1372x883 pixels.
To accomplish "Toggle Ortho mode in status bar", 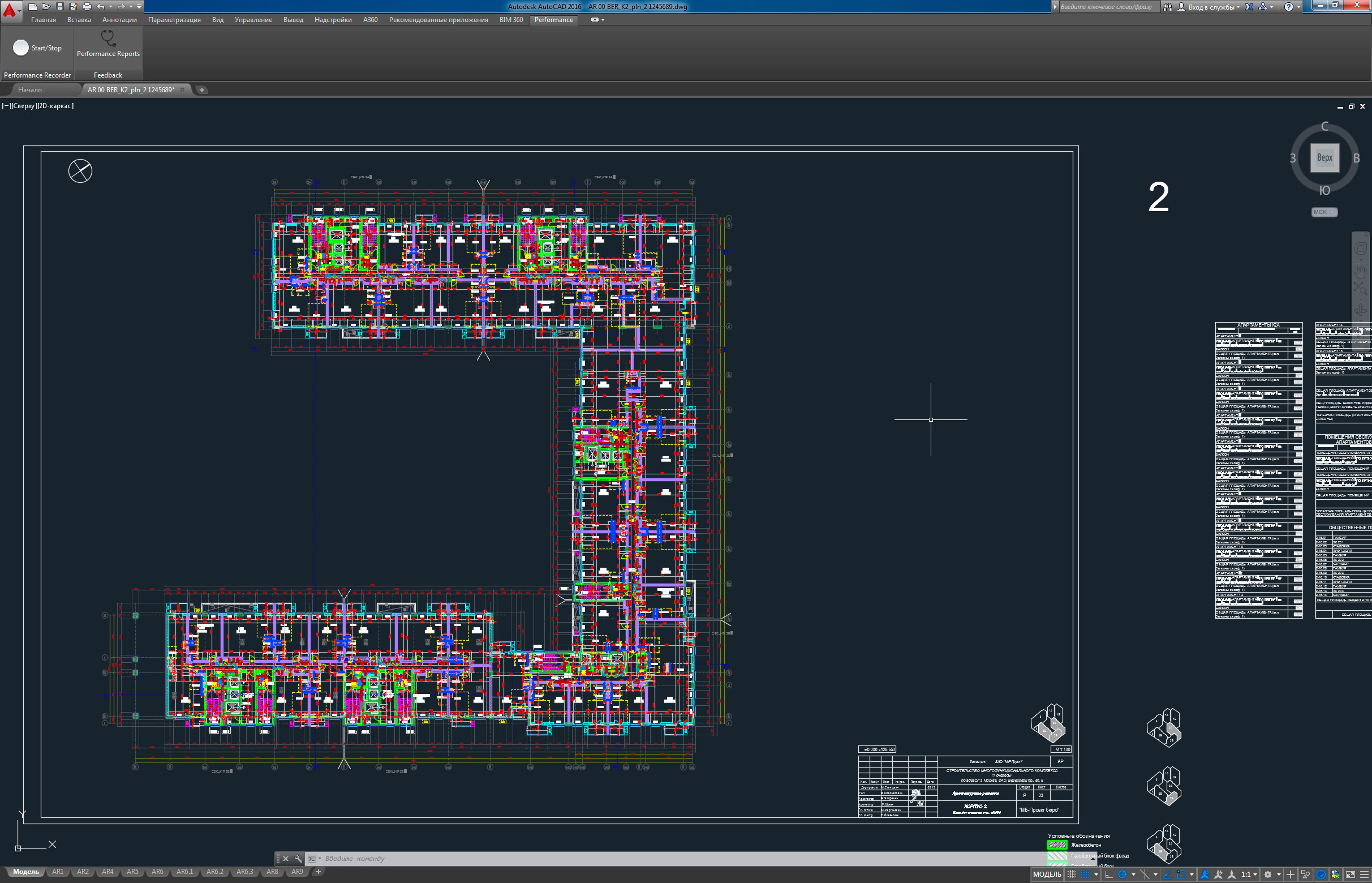I will [1109, 875].
